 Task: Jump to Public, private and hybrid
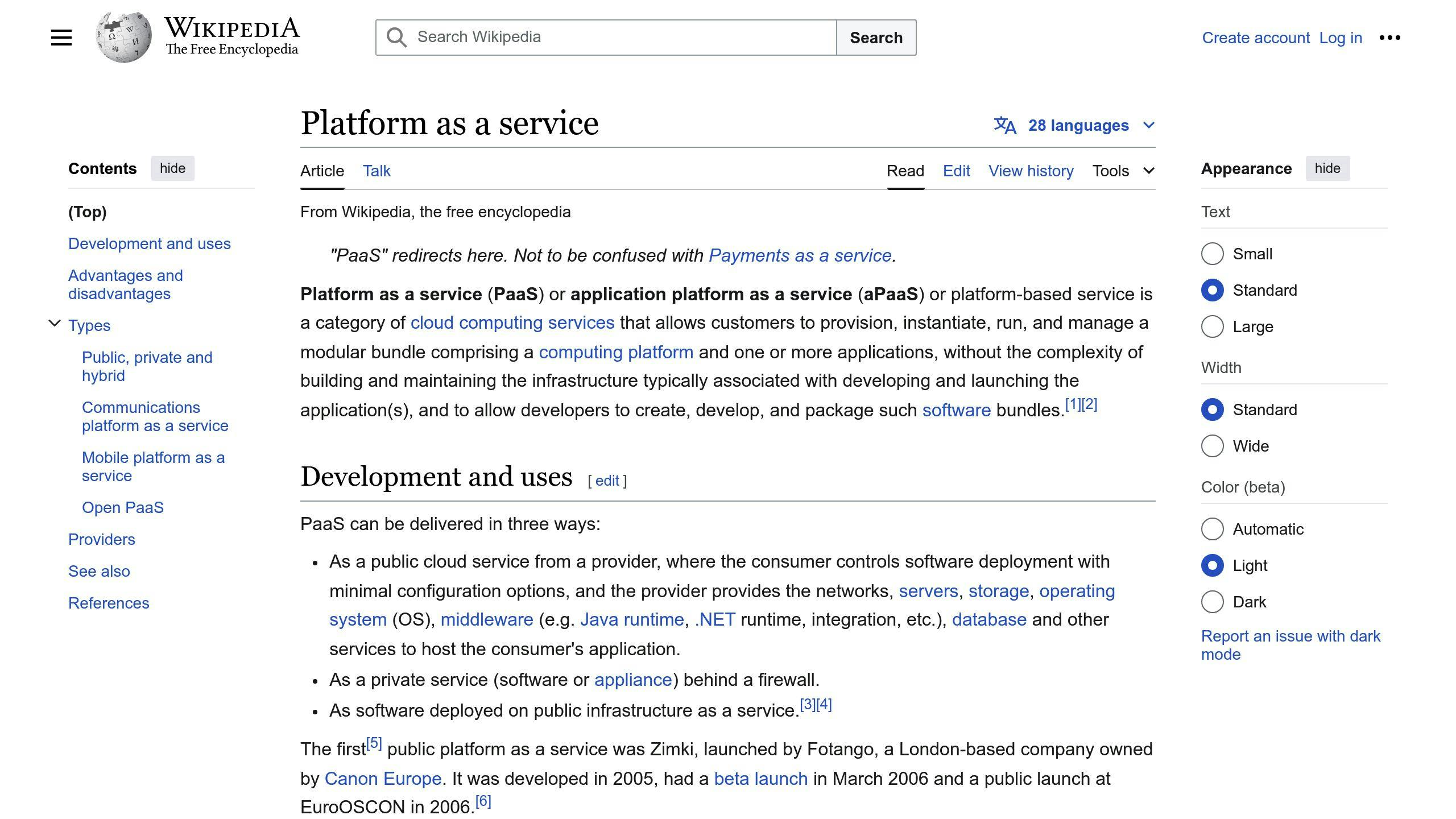coord(147,366)
